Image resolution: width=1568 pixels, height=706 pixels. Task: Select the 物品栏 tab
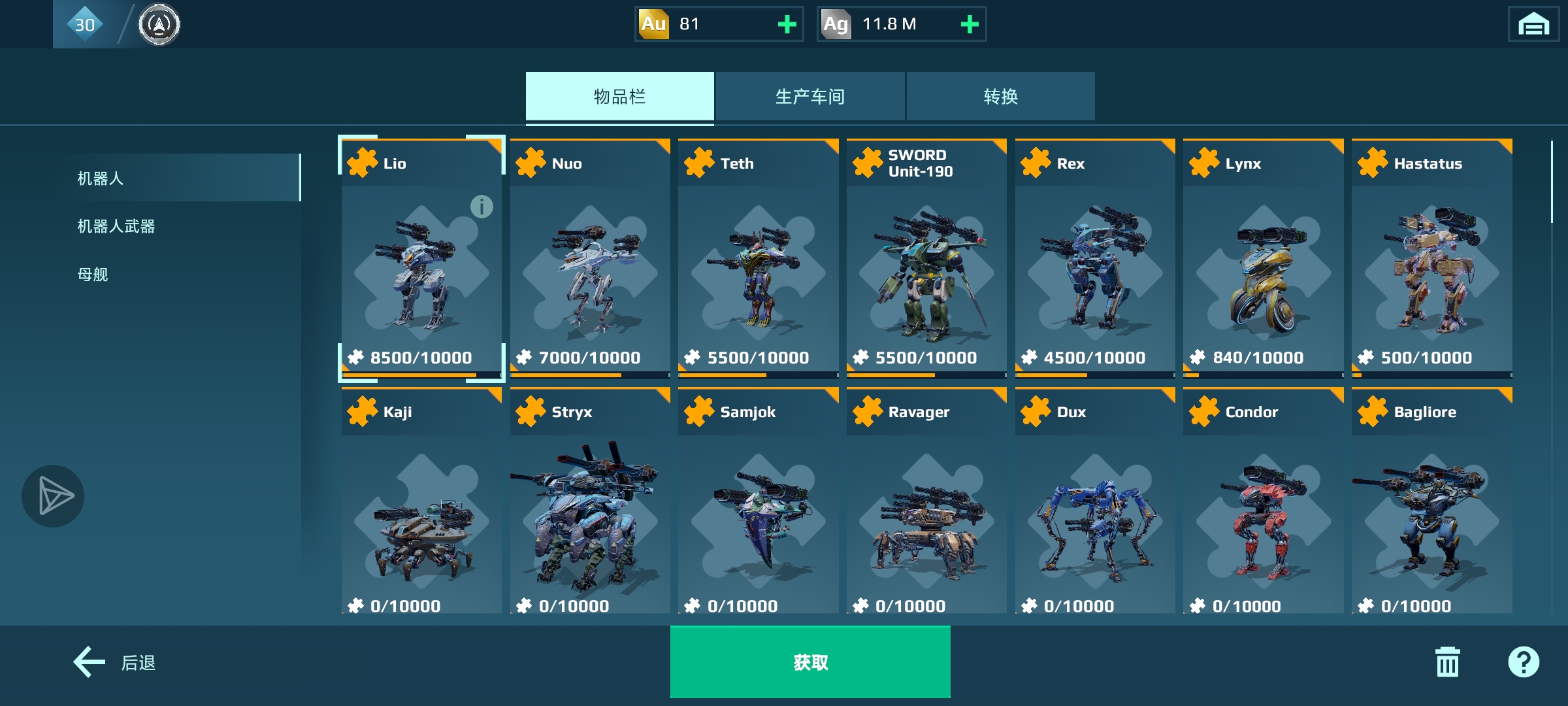[619, 97]
